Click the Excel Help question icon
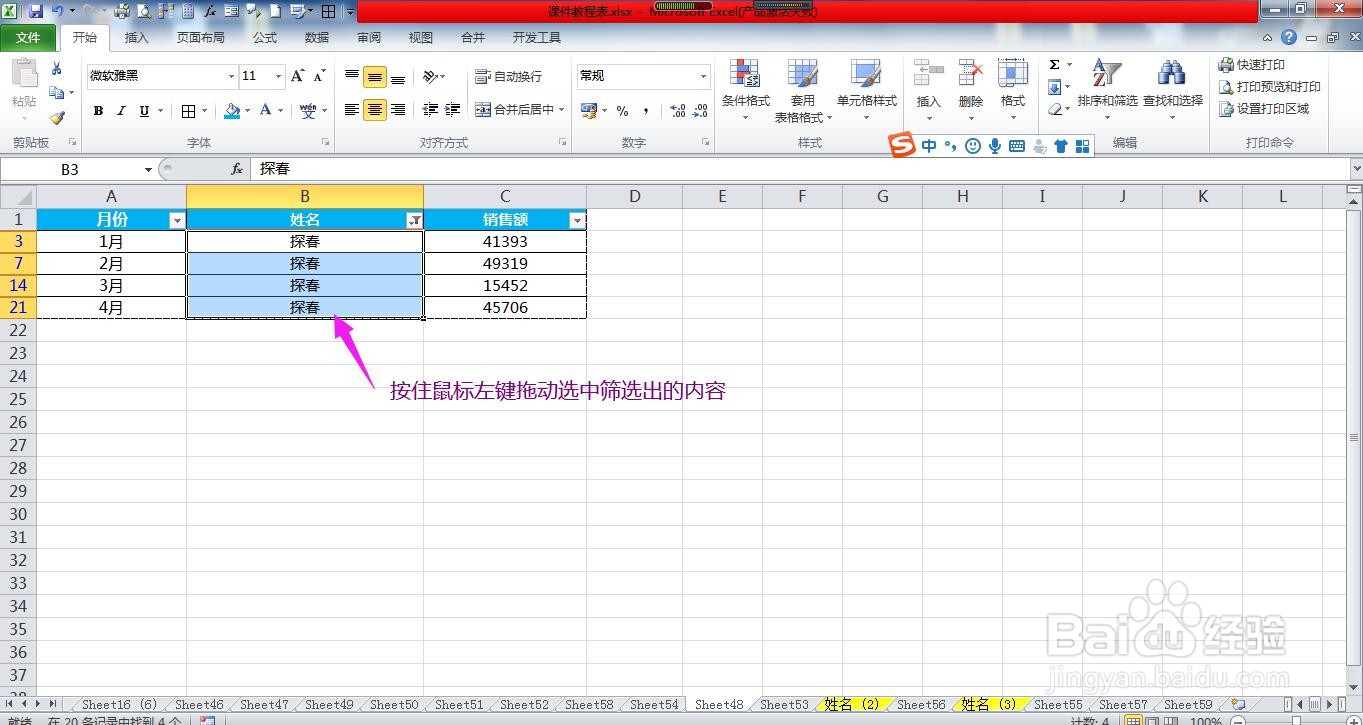The height and width of the screenshot is (725, 1363). point(1289,38)
